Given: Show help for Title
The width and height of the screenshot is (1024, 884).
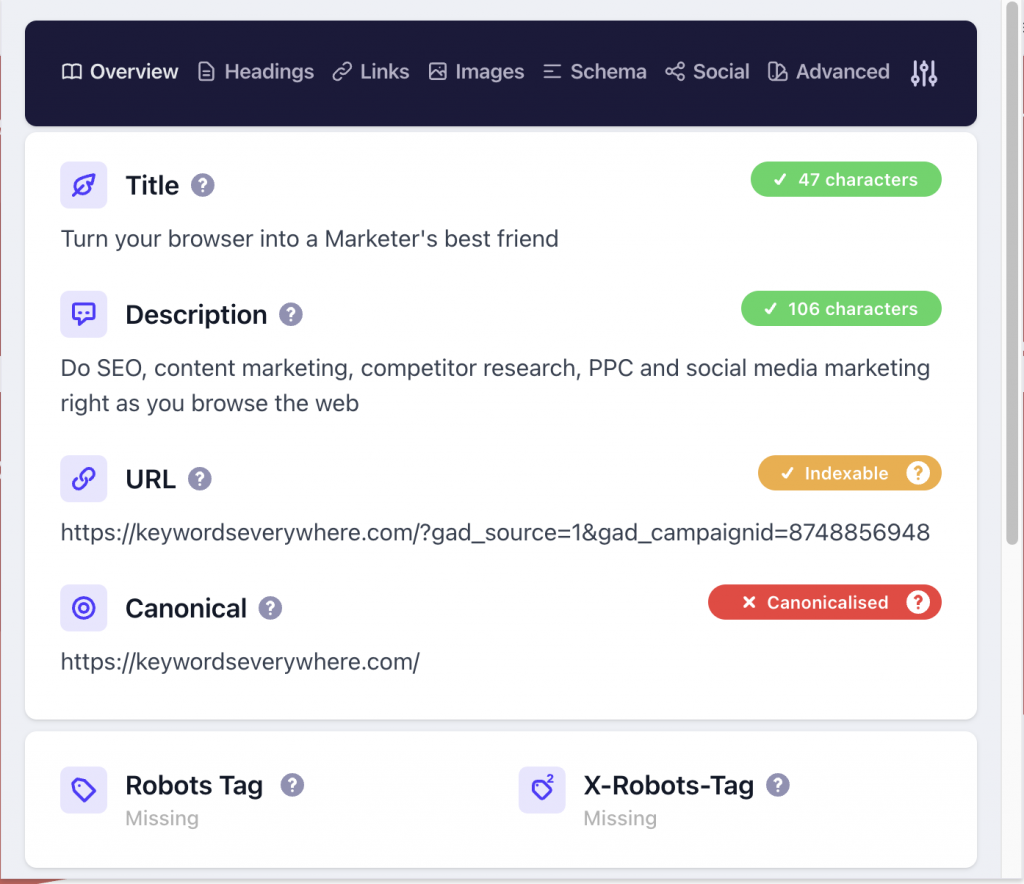Looking at the screenshot, I should coord(202,185).
